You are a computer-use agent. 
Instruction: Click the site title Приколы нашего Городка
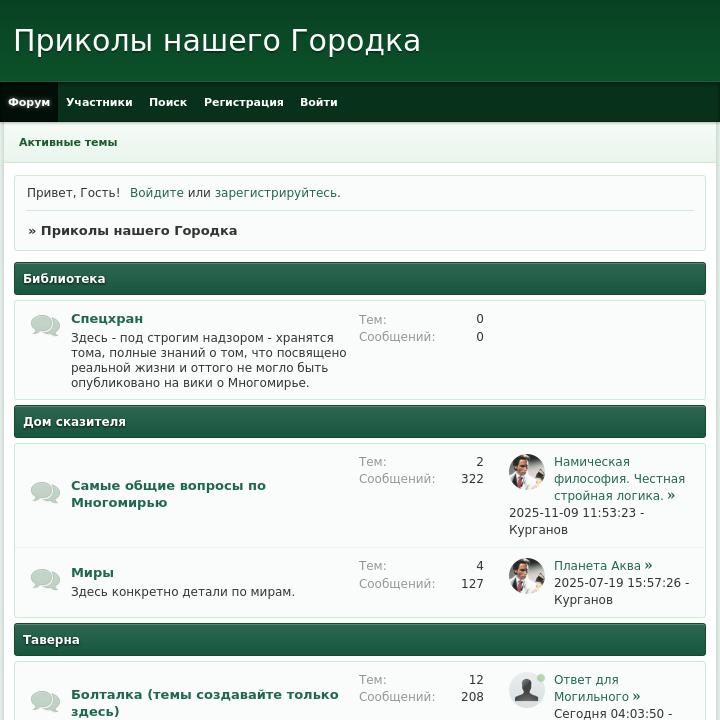(x=217, y=41)
